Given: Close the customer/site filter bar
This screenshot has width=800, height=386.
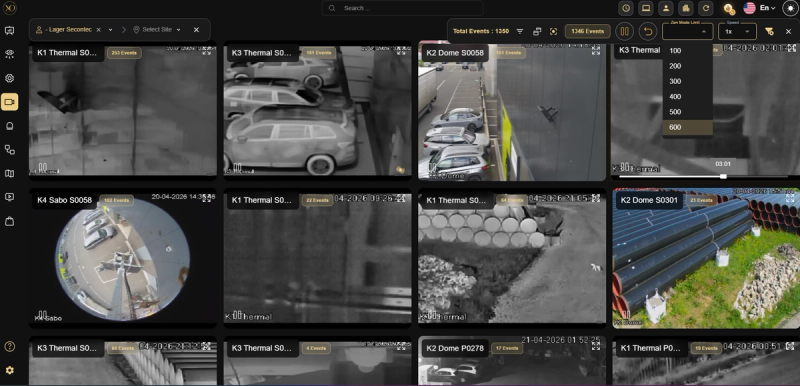Looking at the screenshot, I should pos(196,30).
